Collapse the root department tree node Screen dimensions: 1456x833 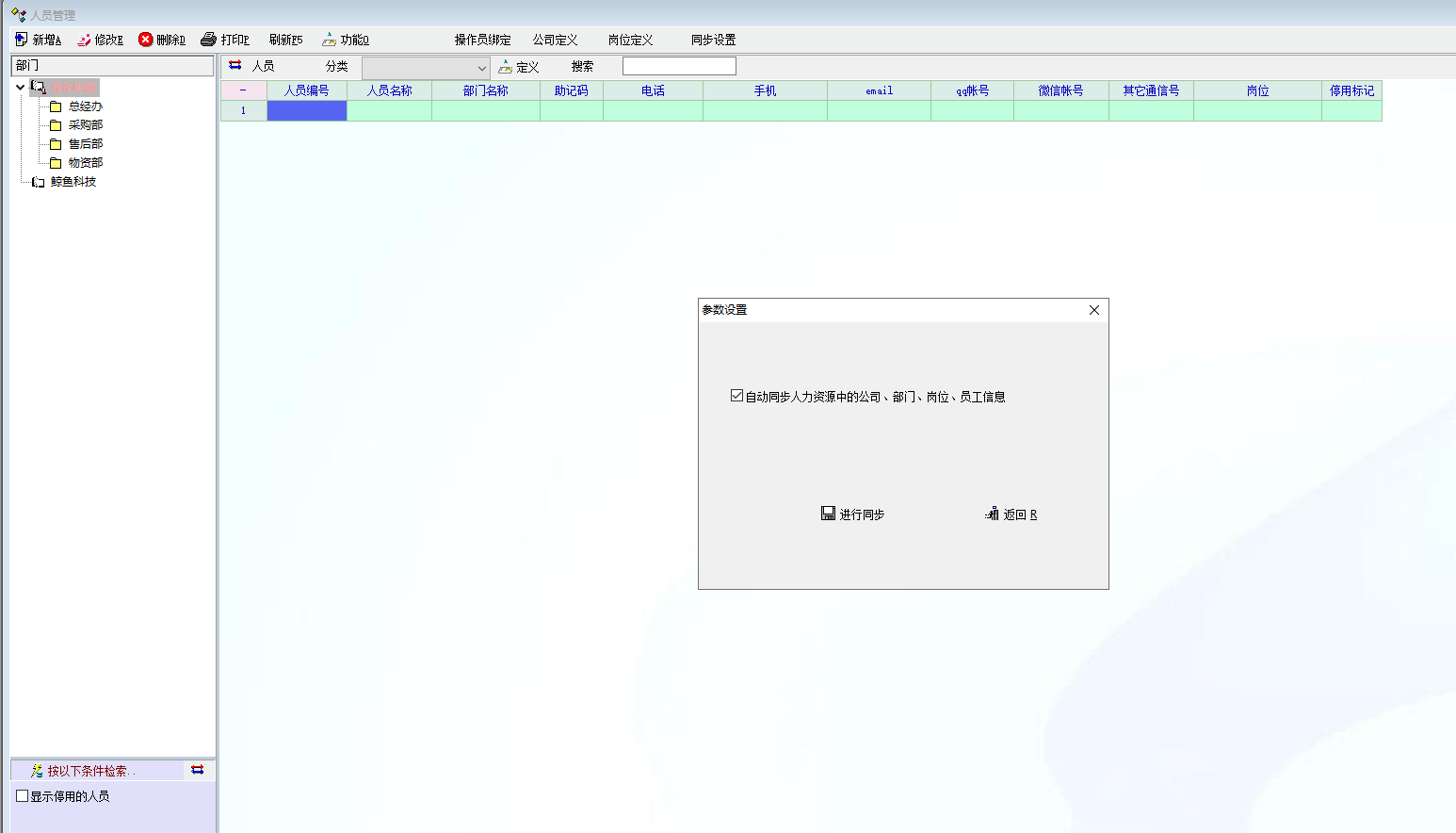tap(20, 88)
